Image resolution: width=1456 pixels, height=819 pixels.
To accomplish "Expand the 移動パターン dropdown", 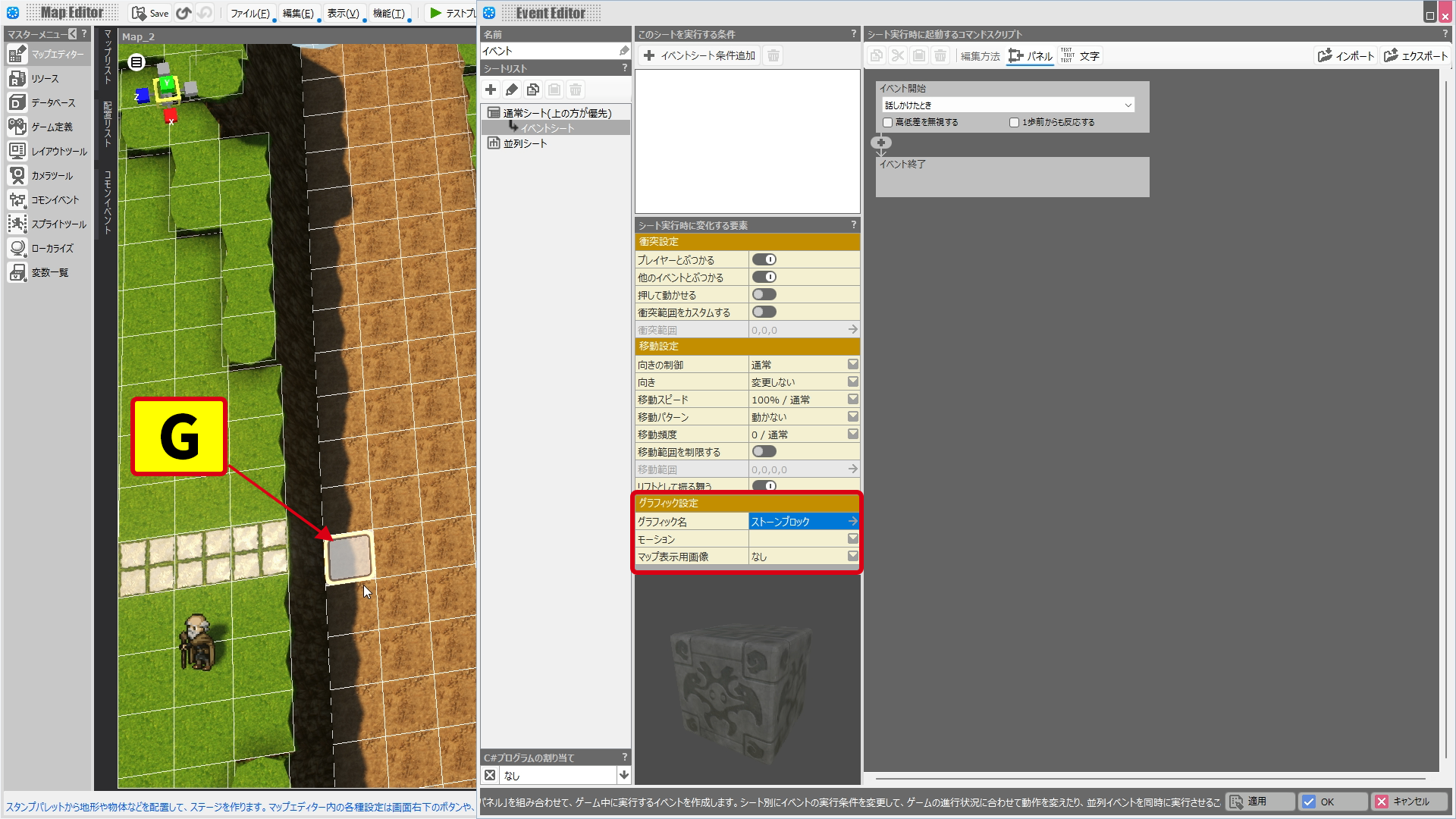I will coord(853,416).
